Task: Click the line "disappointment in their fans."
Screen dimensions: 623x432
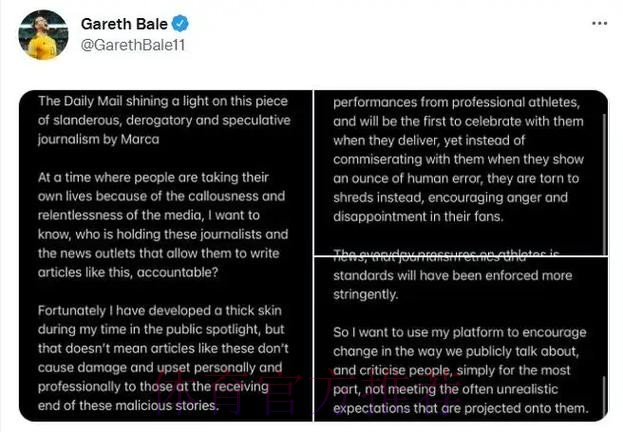Action: (418, 215)
